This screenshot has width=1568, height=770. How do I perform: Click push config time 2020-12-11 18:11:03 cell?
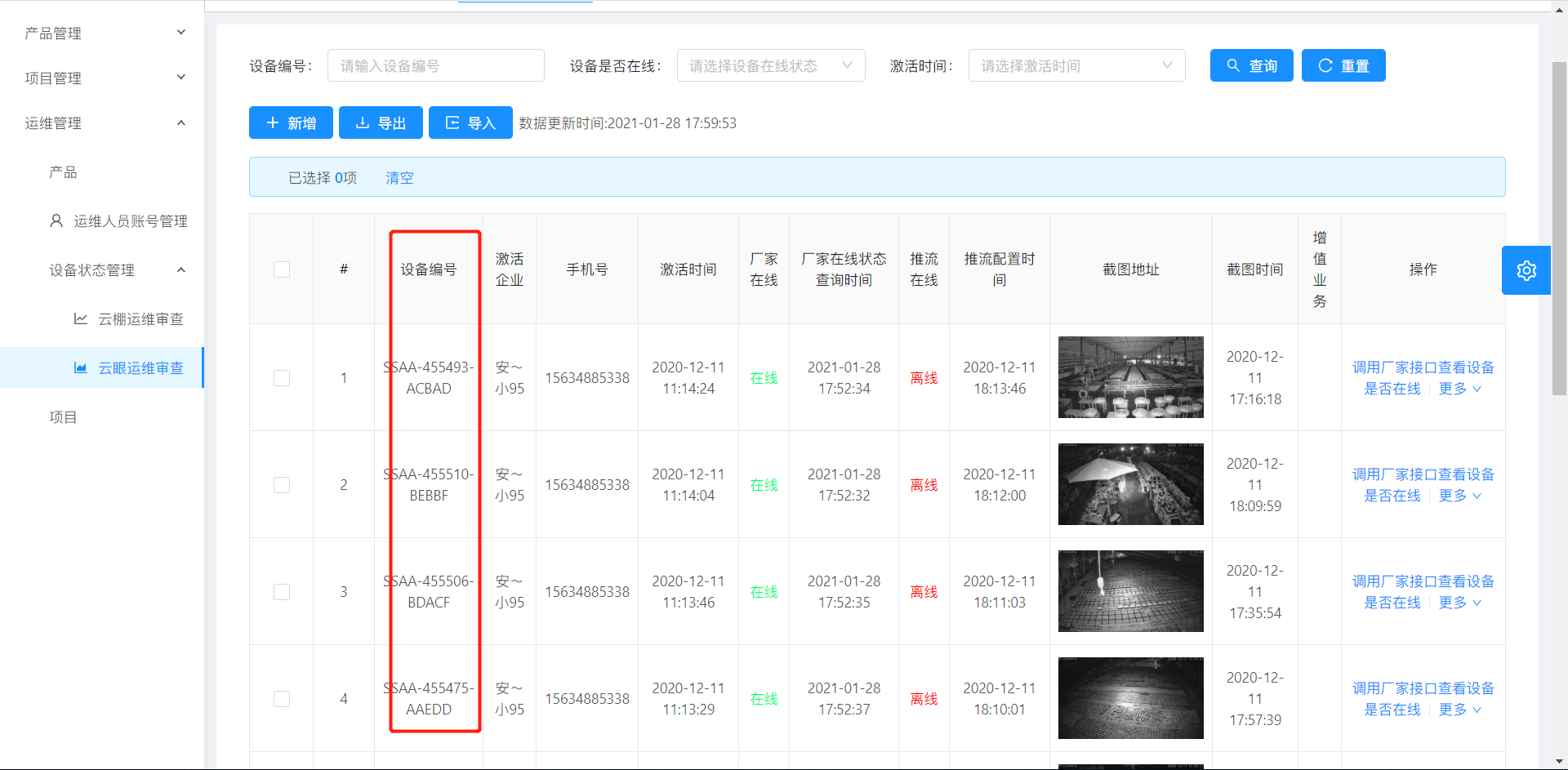1000,592
